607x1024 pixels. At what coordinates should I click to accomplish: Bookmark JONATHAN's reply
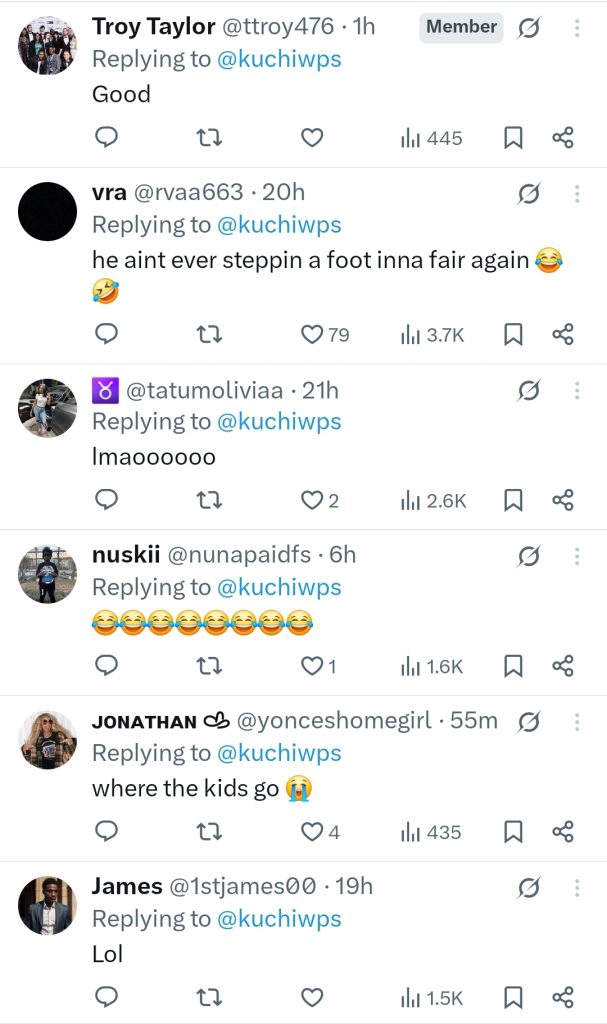(513, 831)
